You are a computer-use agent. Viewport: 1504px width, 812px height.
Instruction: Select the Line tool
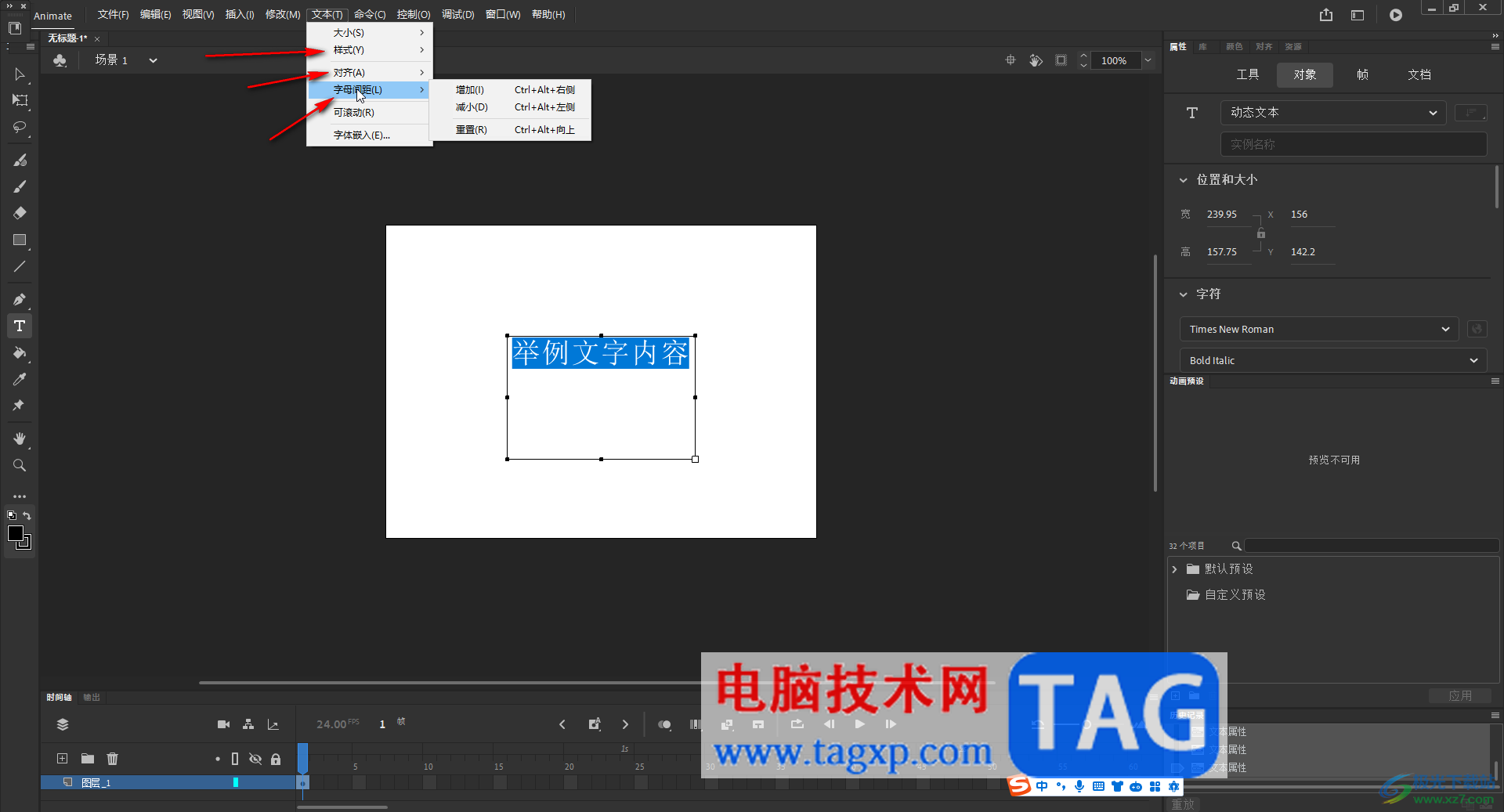[20, 266]
